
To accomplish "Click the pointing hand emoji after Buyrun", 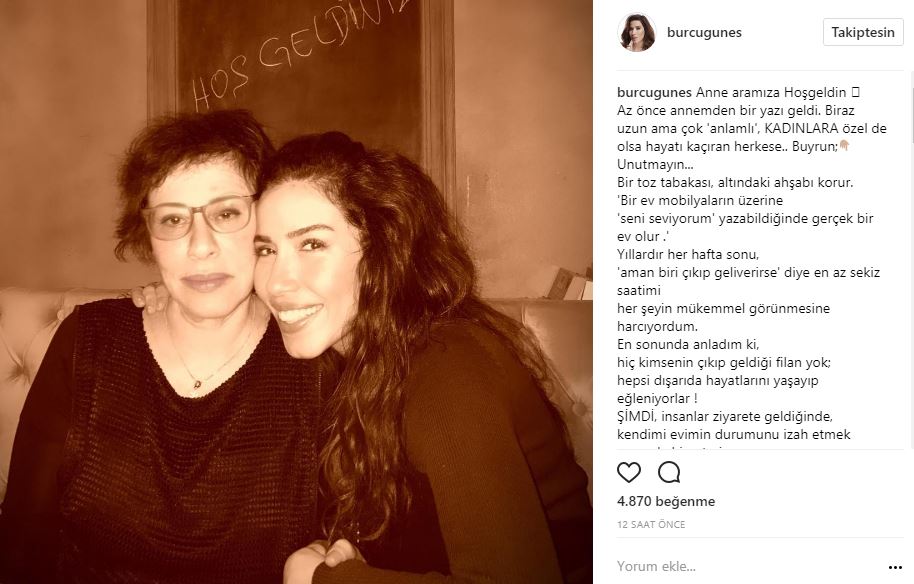I will (x=844, y=146).
